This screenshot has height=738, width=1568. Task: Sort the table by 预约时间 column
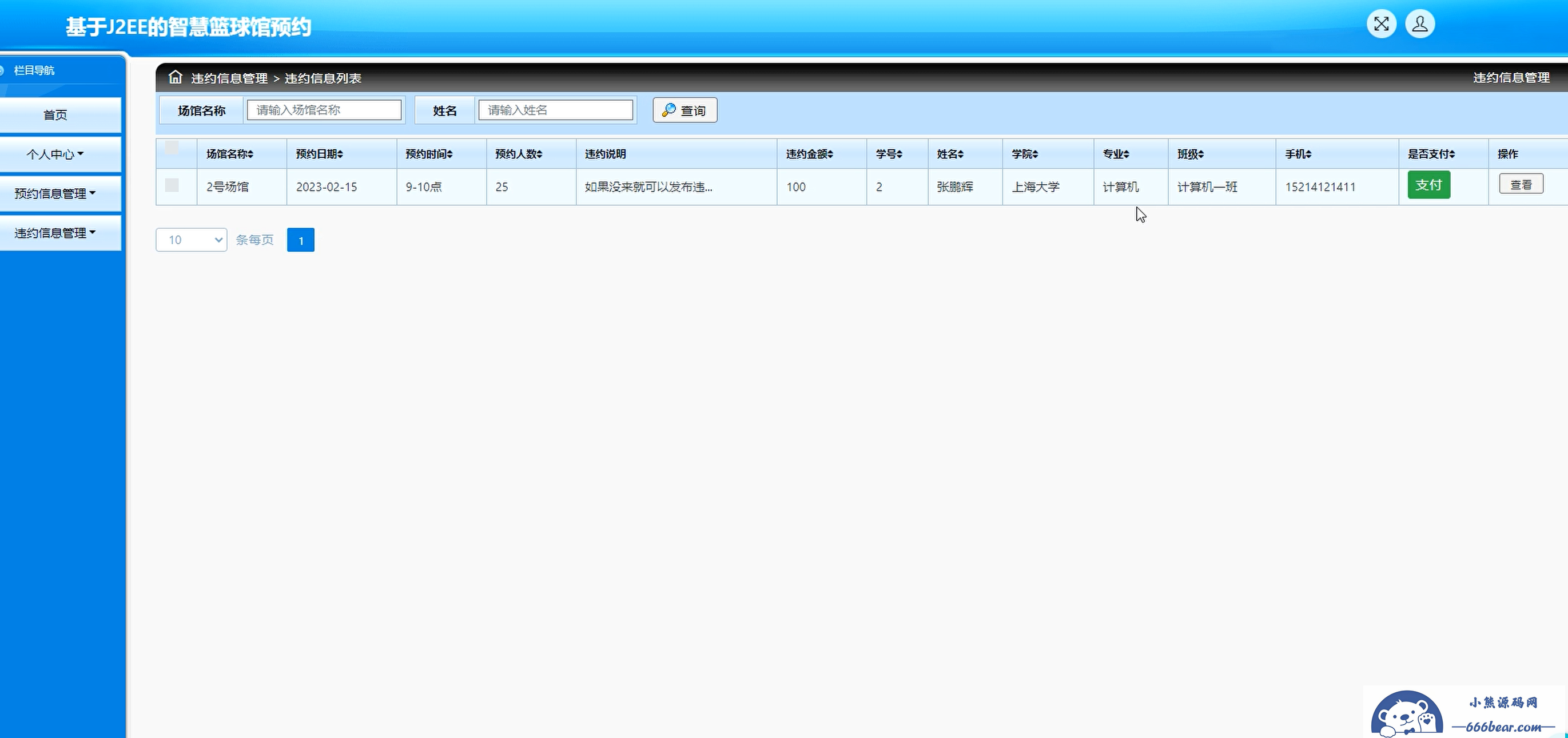[x=429, y=154]
